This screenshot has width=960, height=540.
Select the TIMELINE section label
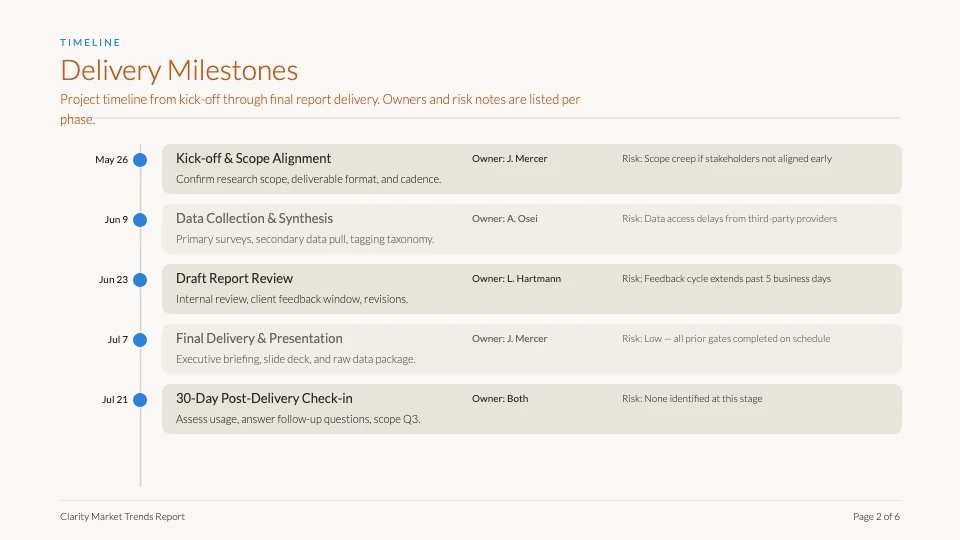[x=90, y=42]
